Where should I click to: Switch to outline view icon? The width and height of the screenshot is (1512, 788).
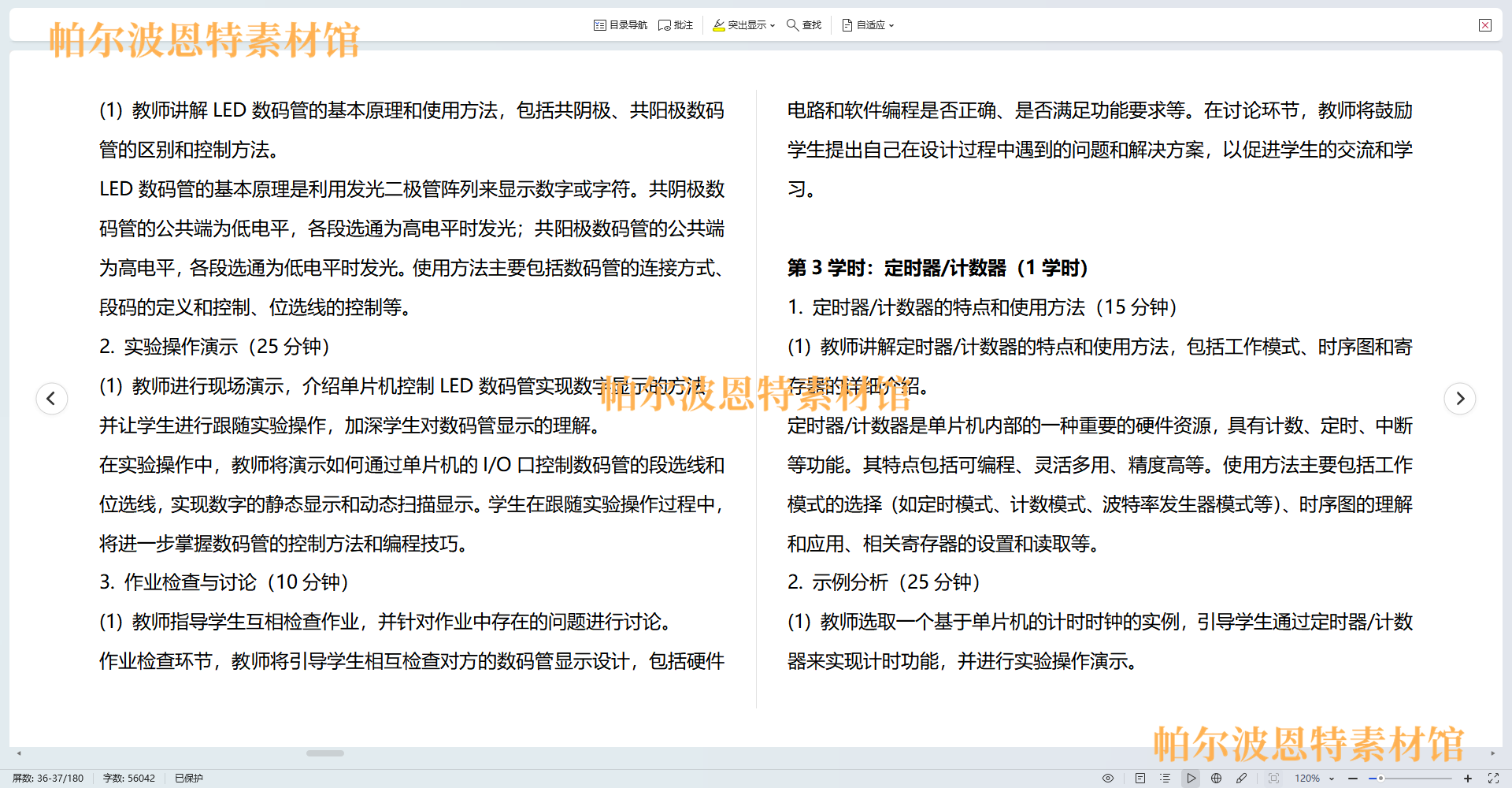click(x=1165, y=778)
